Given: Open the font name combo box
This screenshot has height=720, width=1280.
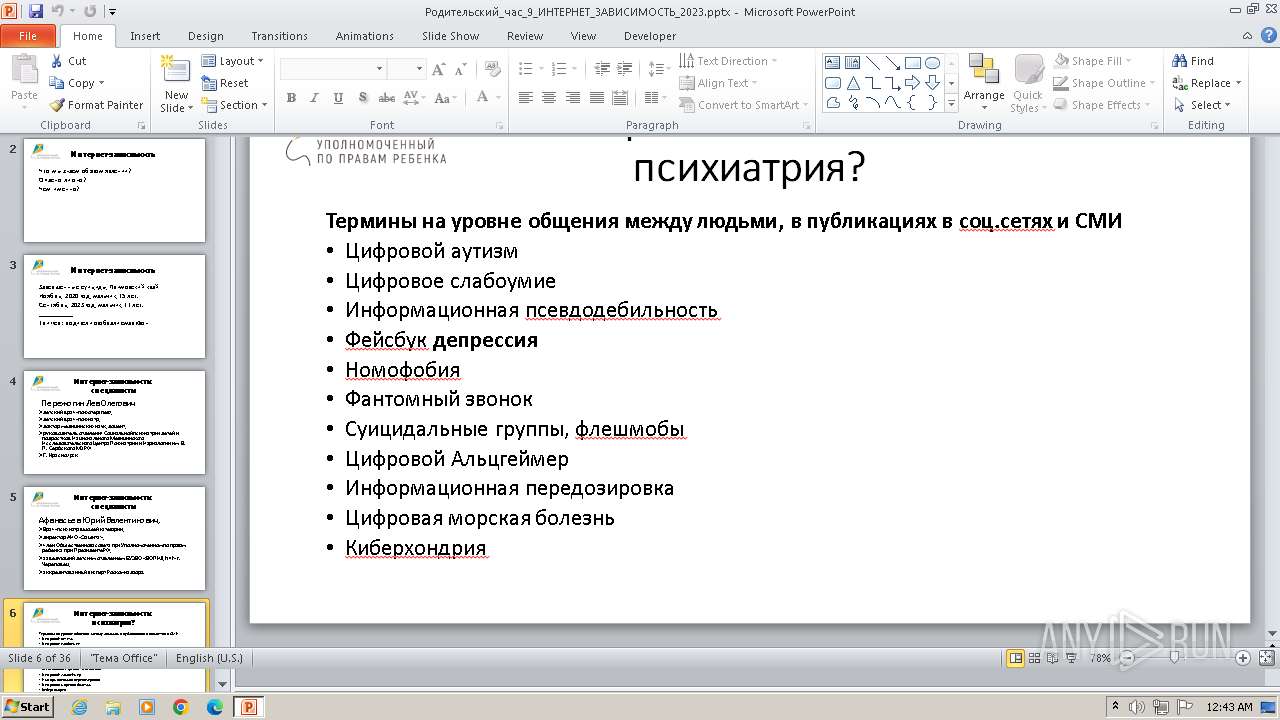Looking at the screenshot, I should coord(333,69).
